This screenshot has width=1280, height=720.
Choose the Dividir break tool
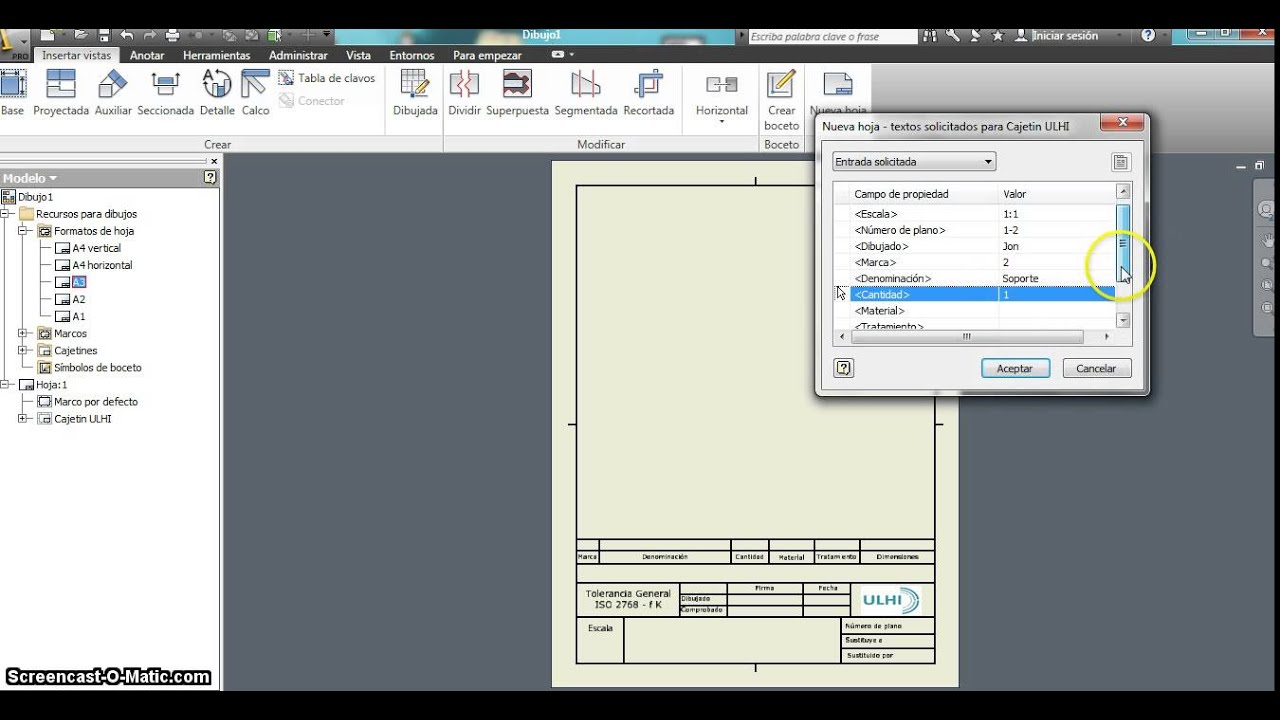coord(464,93)
